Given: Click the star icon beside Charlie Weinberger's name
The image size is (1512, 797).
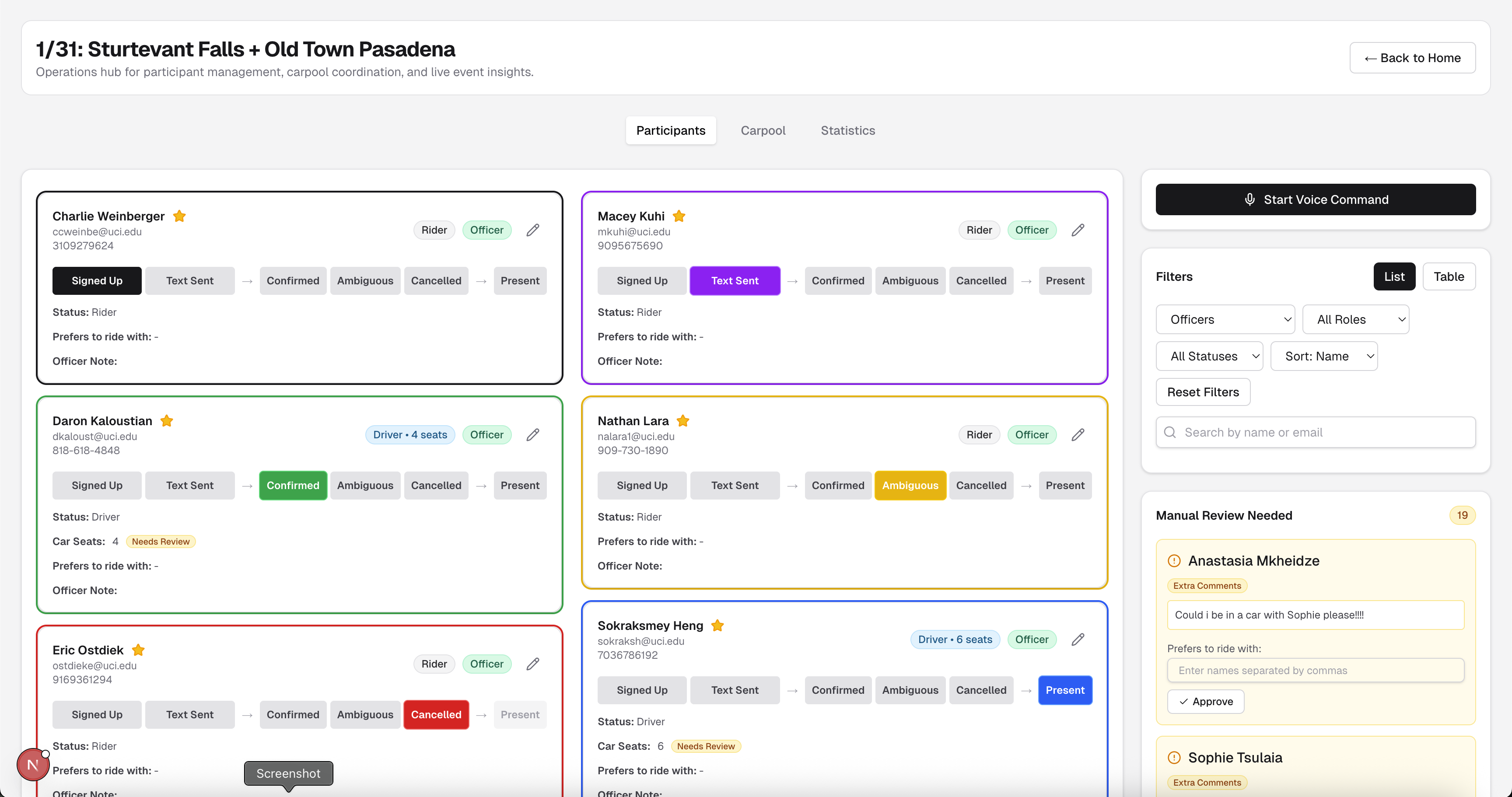Looking at the screenshot, I should pyautogui.click(x=180, y=216).
